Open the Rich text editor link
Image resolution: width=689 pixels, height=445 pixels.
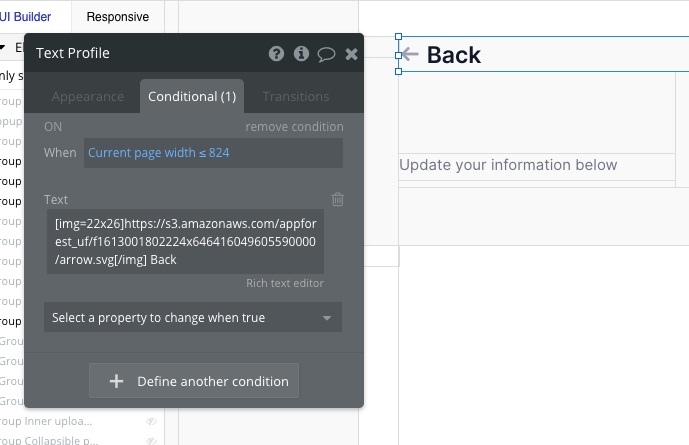pyautogui.click(x=284, y=283)
